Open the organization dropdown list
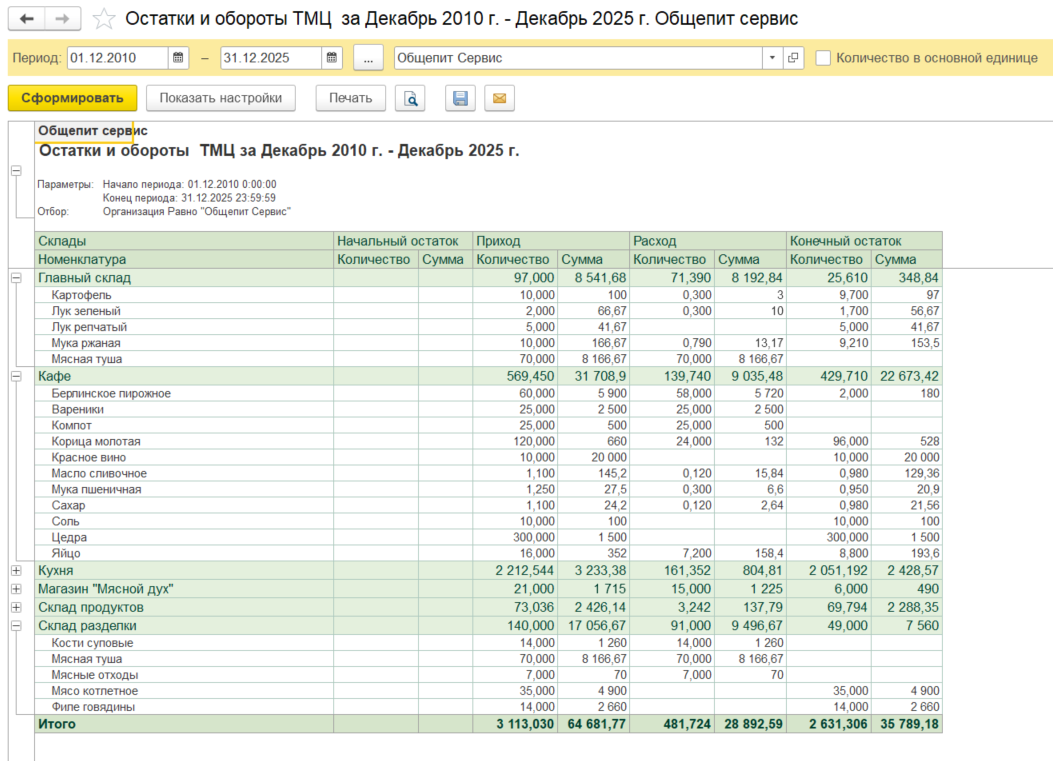 [x=771, y=58]
